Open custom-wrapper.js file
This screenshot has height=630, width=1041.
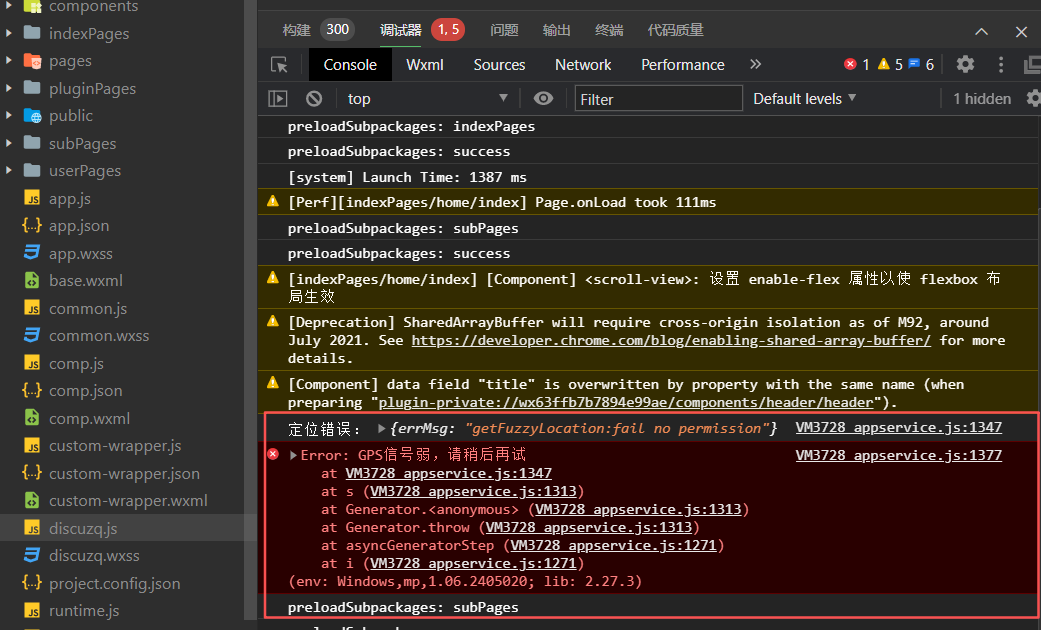[115, 446]
